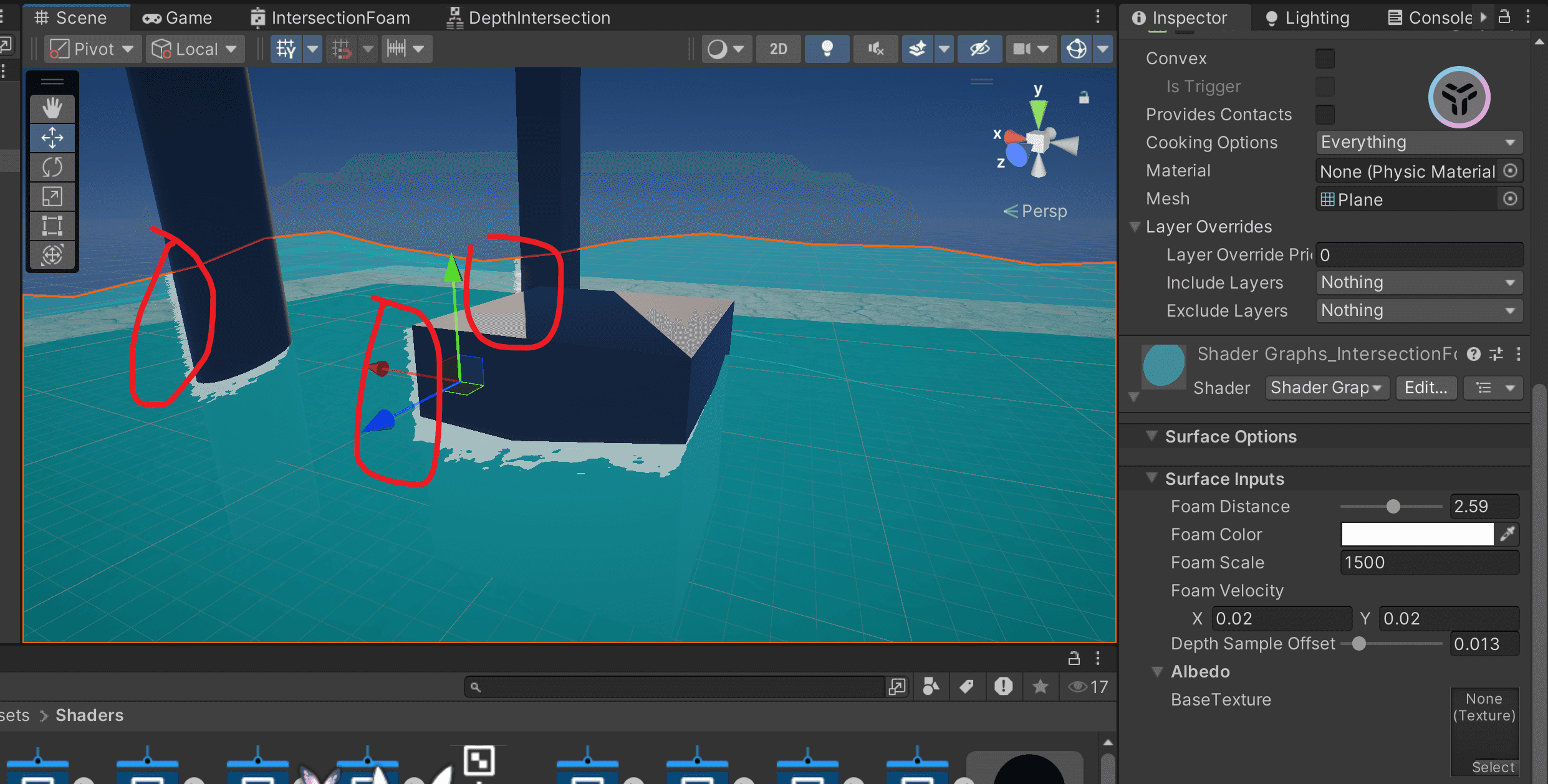Image resolution: width=1548 pixels, height=784 pixels.
Task: Open material component three-dot menu
Action: click(x=1519, y=354)
